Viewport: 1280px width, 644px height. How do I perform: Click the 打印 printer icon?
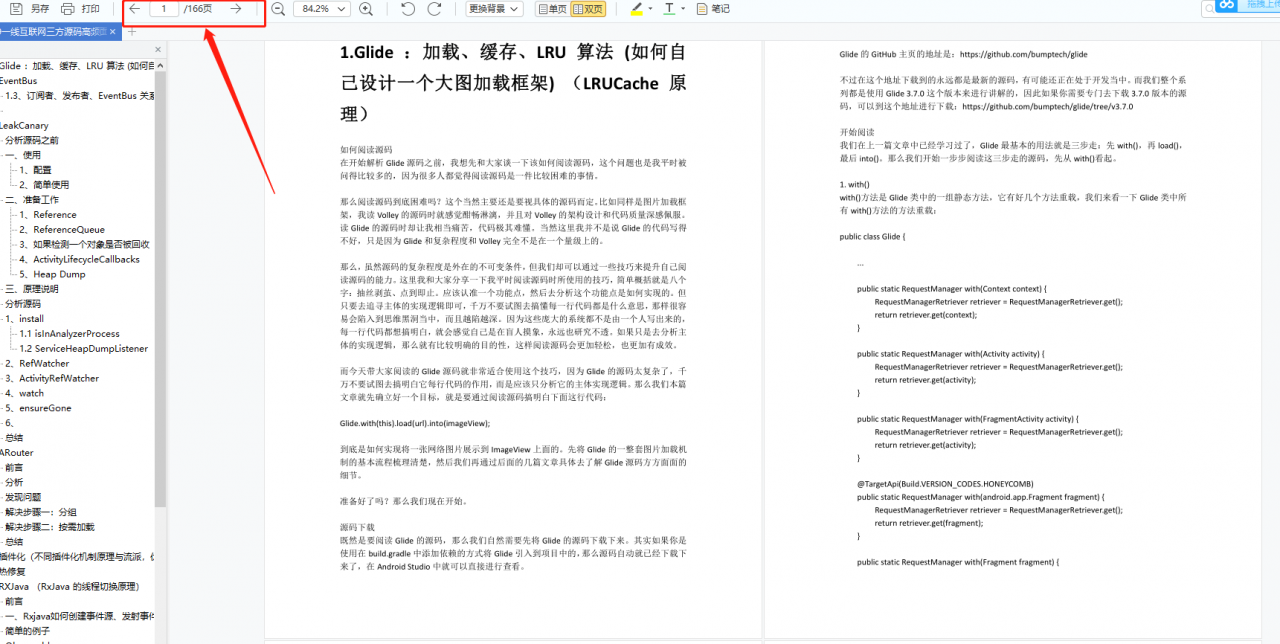tap(68, 9)
